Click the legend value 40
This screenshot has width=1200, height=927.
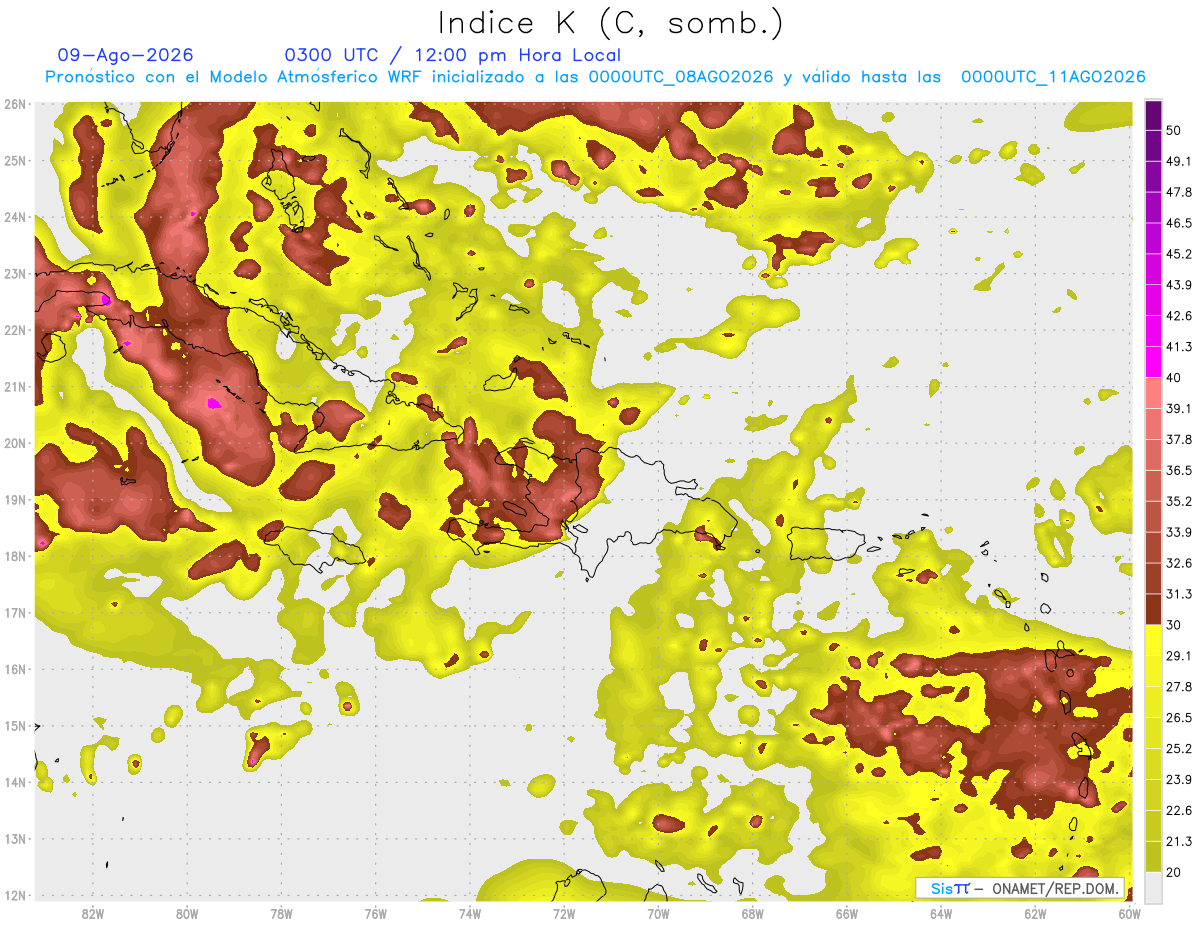coord(1175,378)
